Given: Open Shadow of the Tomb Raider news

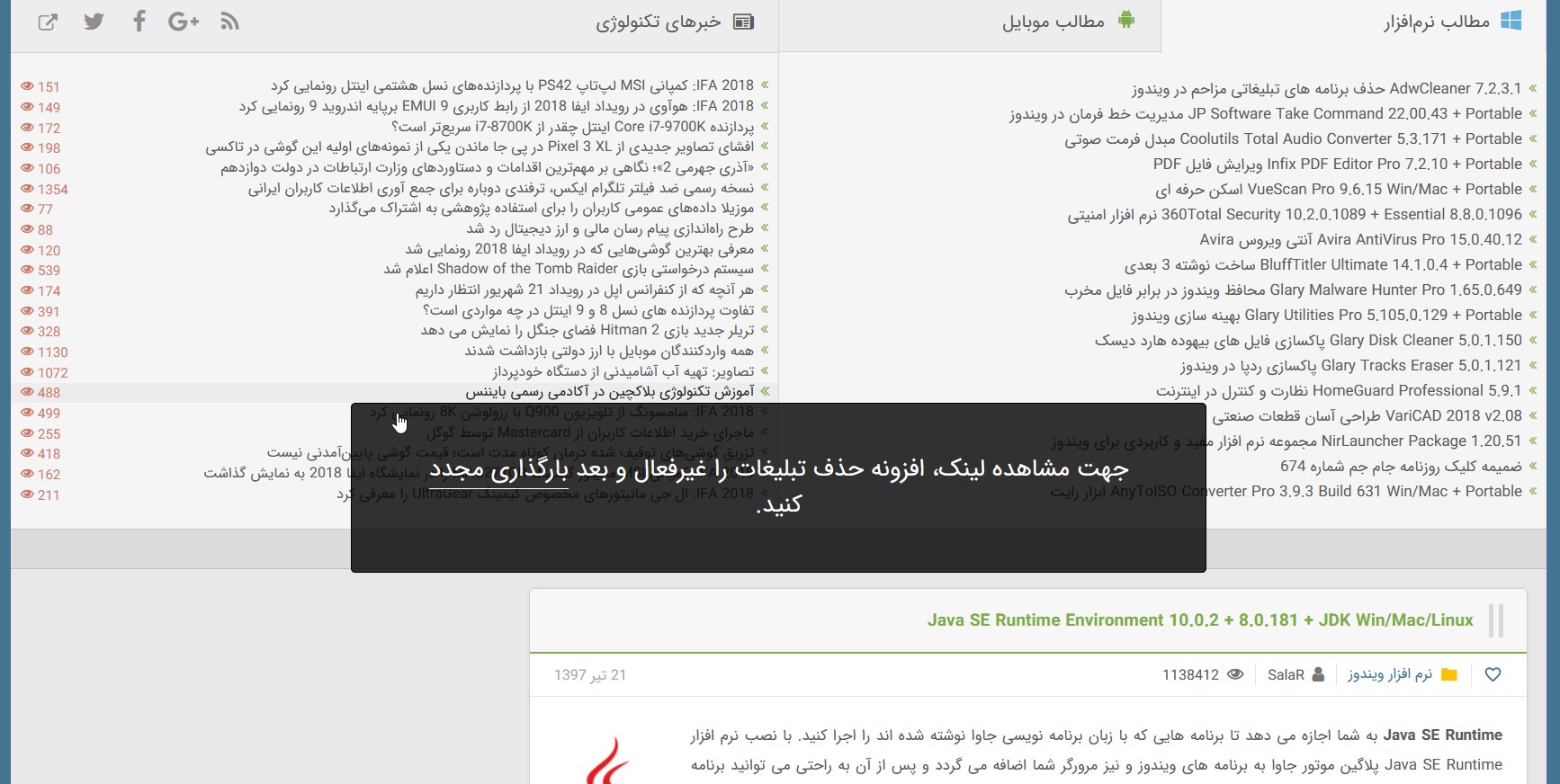Looking at the screenshot, I should [x=569, y=269].
